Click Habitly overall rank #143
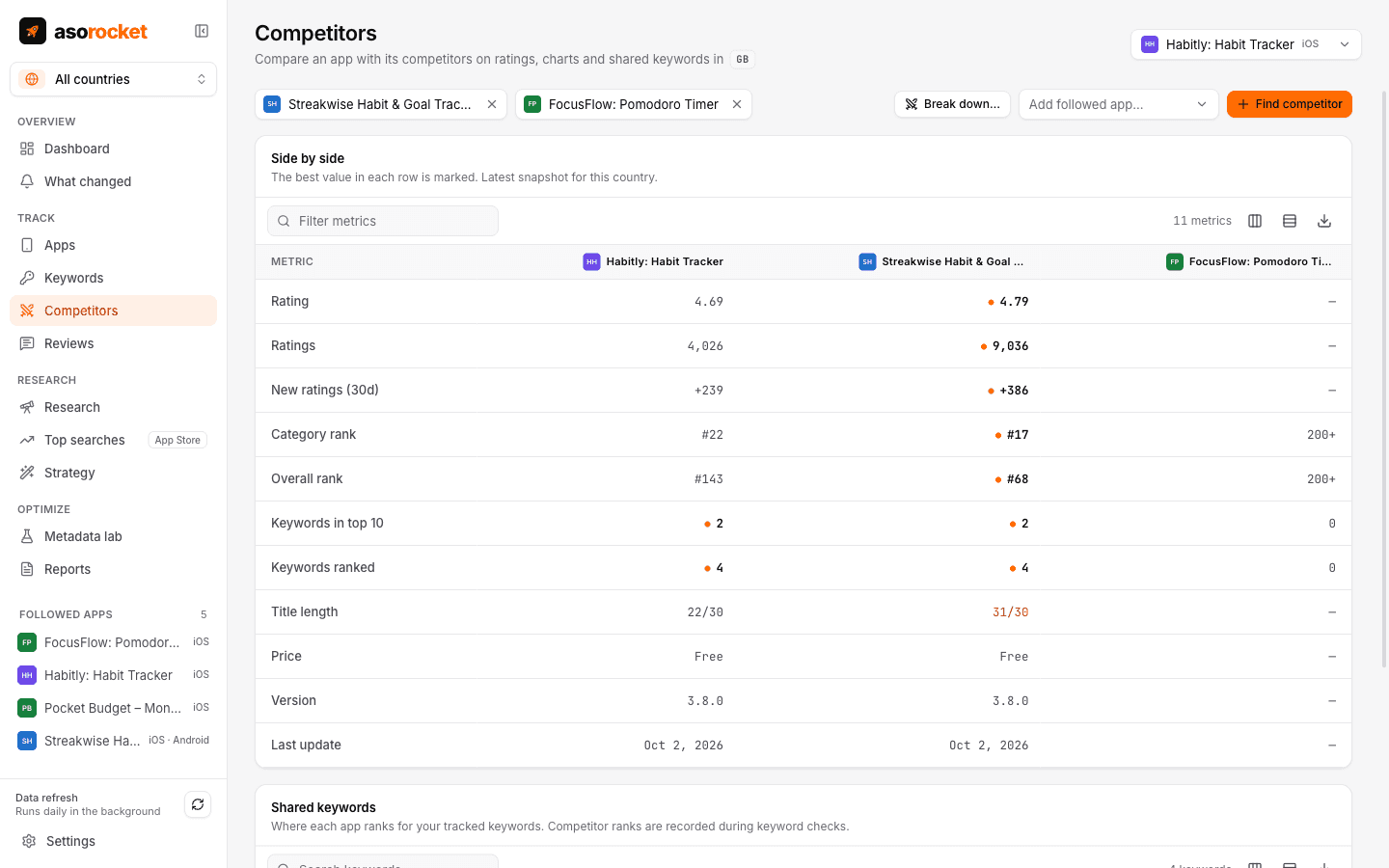Viewport: 1389px width, 868px height. pyautogui.click(x=709, y=479)
